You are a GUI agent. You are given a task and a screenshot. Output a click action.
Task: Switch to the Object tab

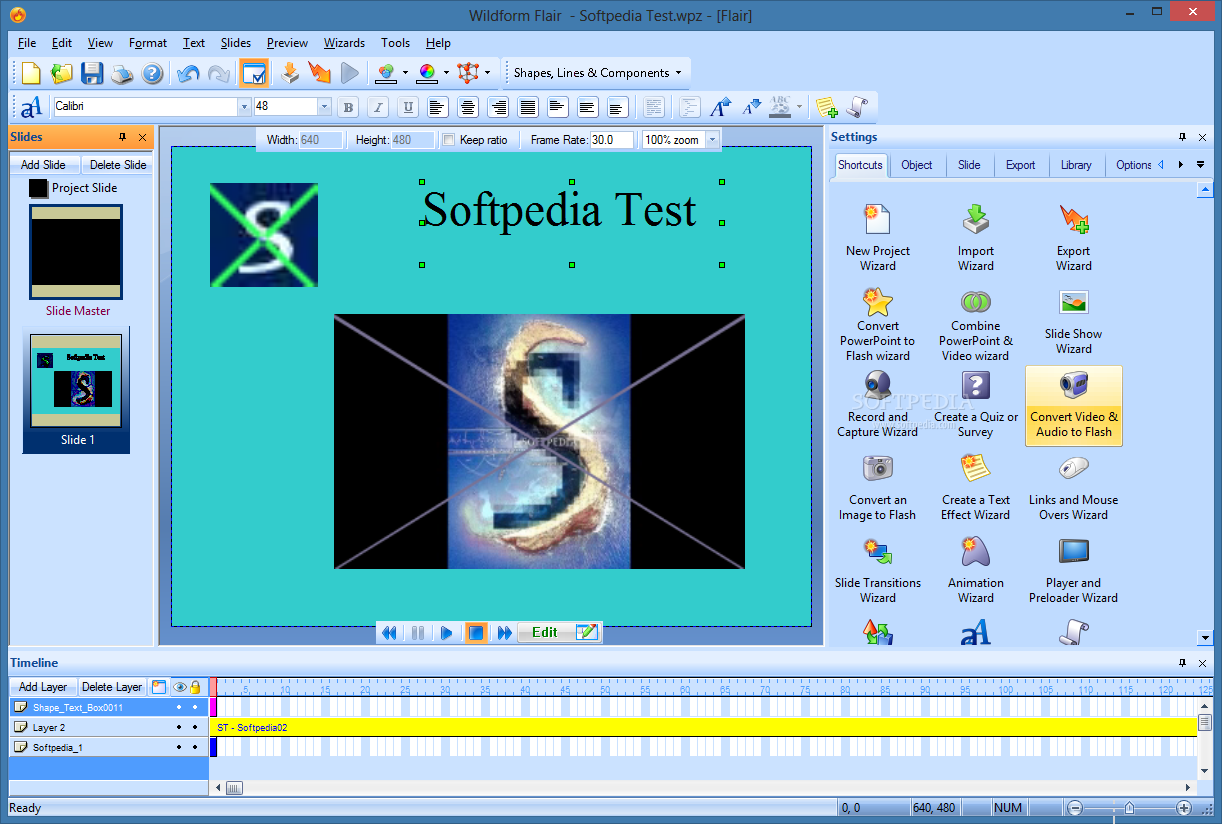[916, 165]
